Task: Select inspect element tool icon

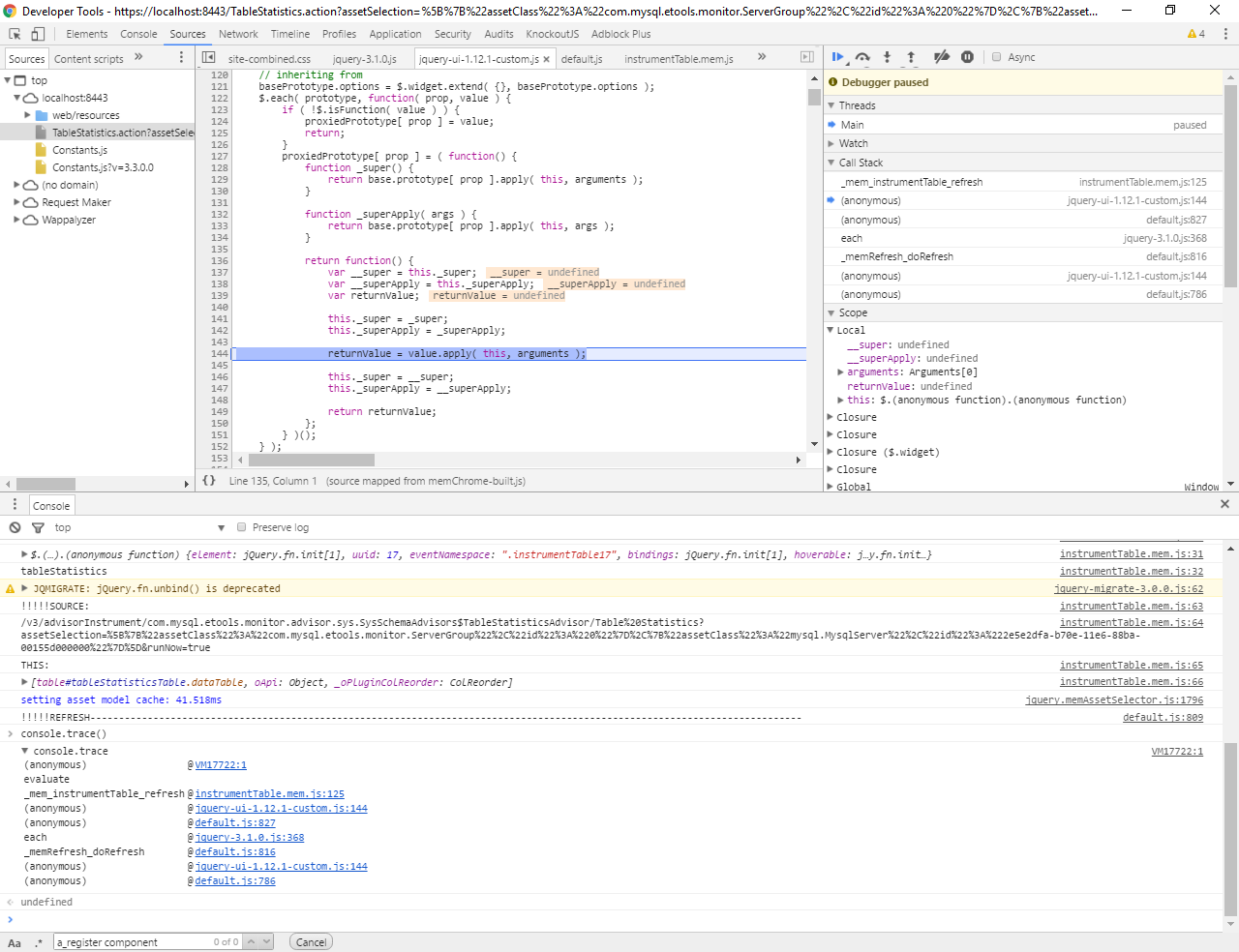Action: [x=15, y=34]
